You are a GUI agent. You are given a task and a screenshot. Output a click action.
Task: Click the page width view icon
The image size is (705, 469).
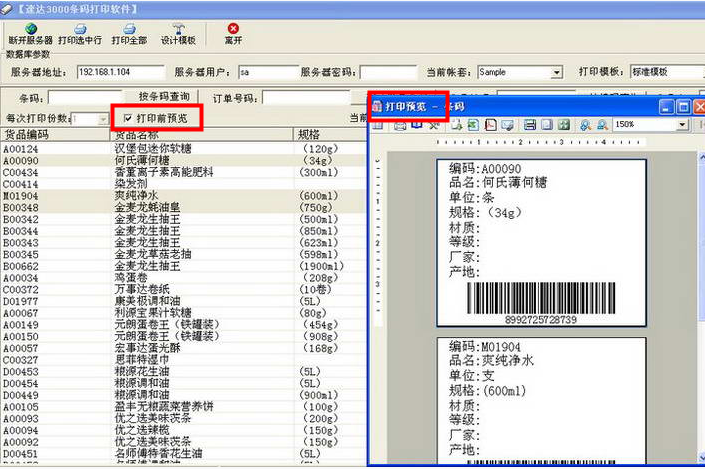point(530,125)
